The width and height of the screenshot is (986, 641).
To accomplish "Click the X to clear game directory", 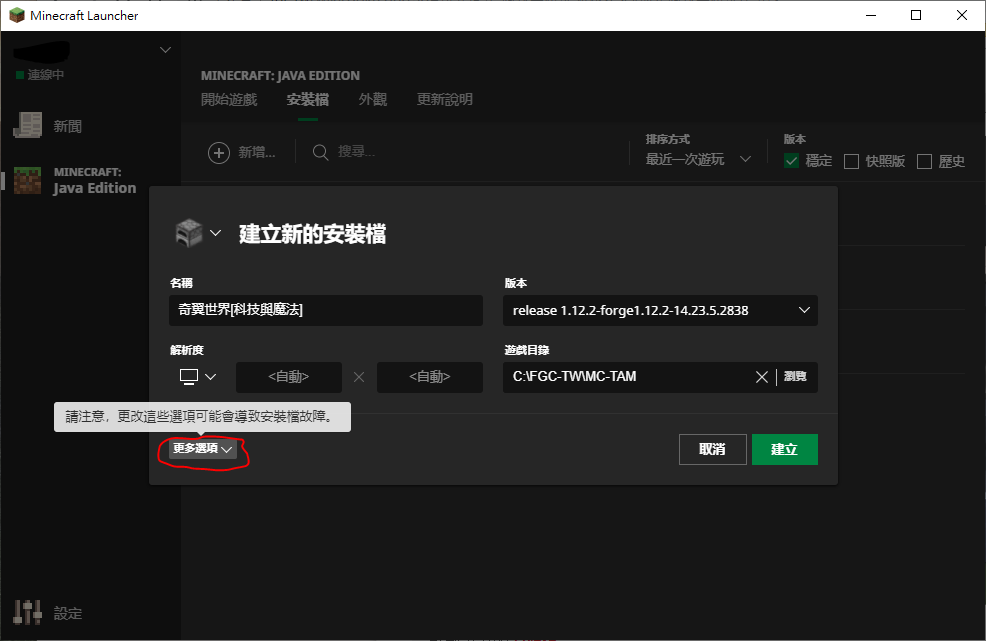I will click(762, 377).
